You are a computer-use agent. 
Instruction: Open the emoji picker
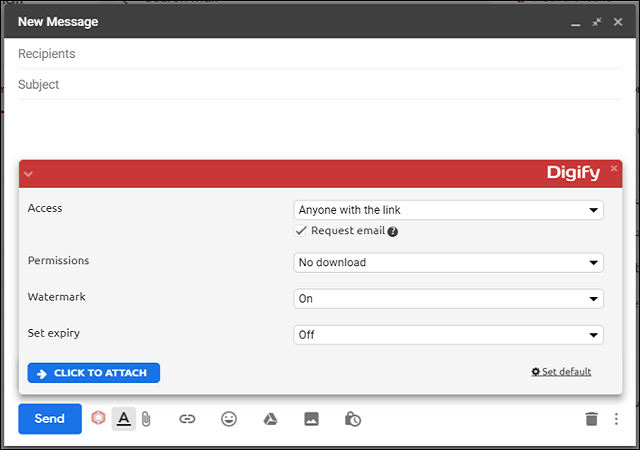(229, 419)
